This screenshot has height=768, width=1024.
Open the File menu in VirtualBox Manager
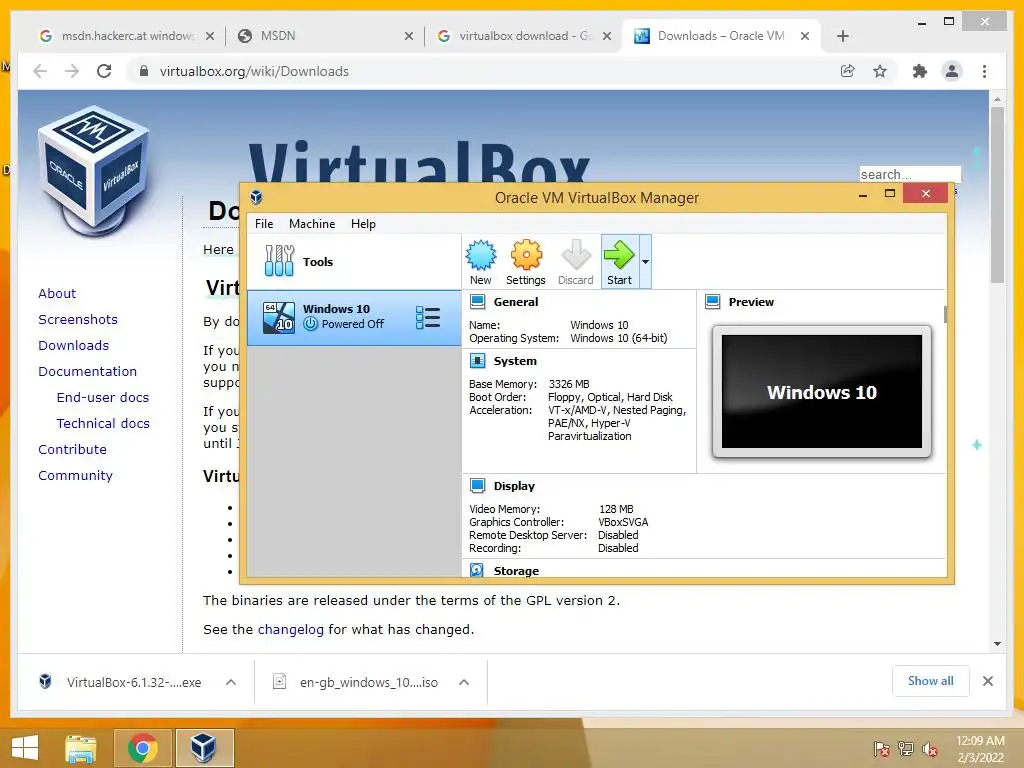(264, 224)
